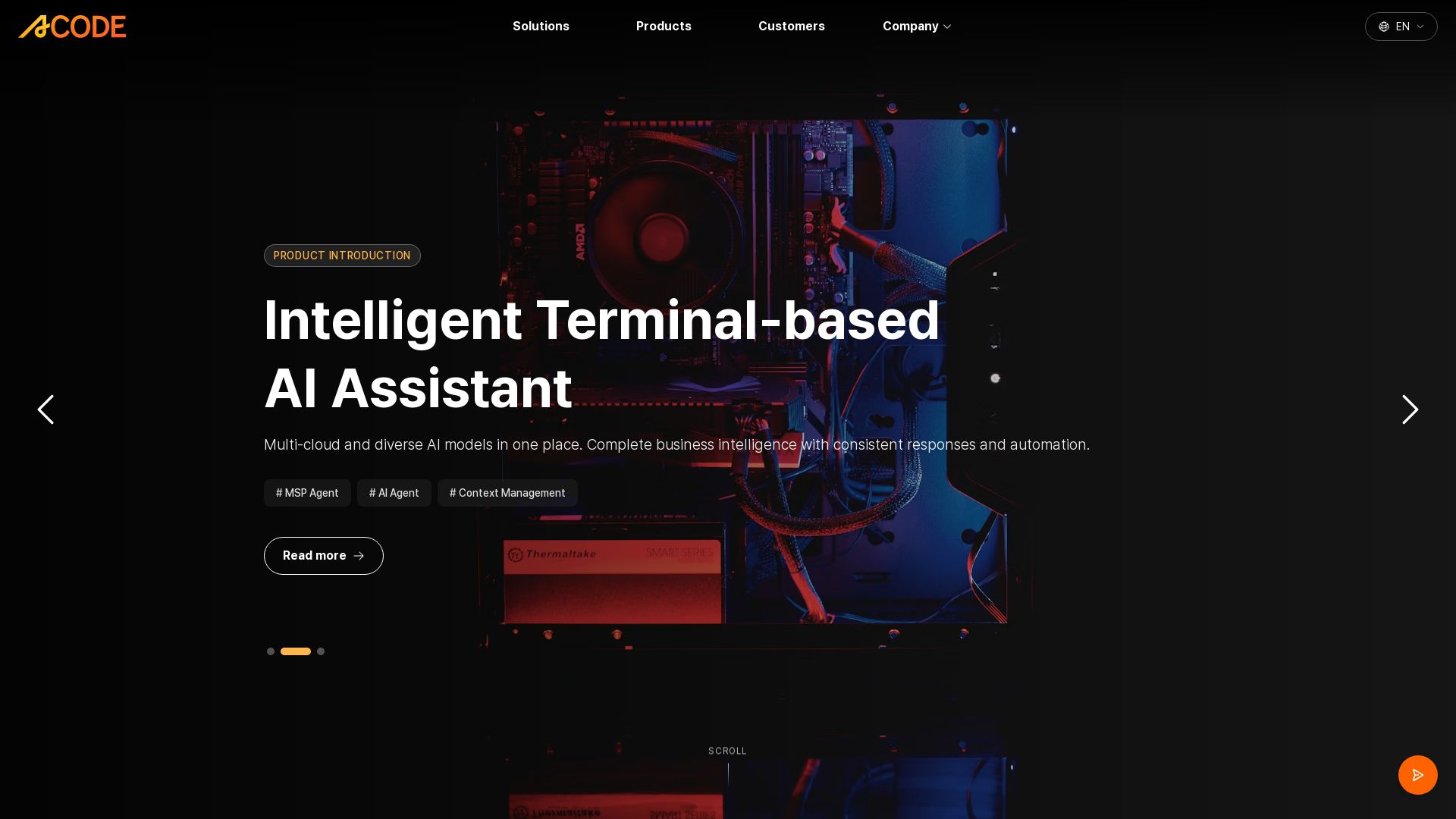Open the Products menu
The width and height of the screenshot is (1456, 819).
[664, 26]
